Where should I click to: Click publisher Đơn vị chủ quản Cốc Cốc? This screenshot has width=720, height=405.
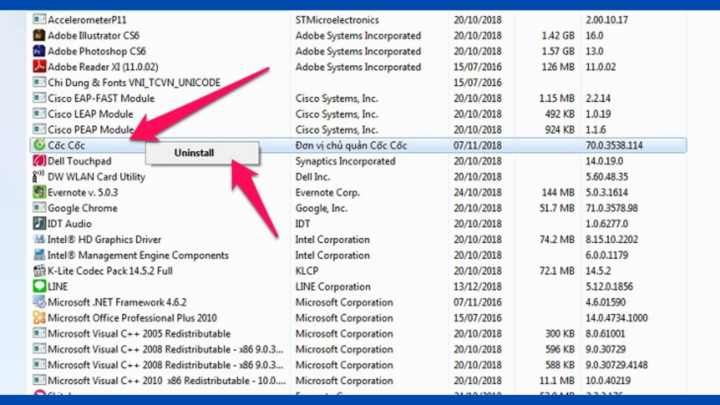[351, 146]
